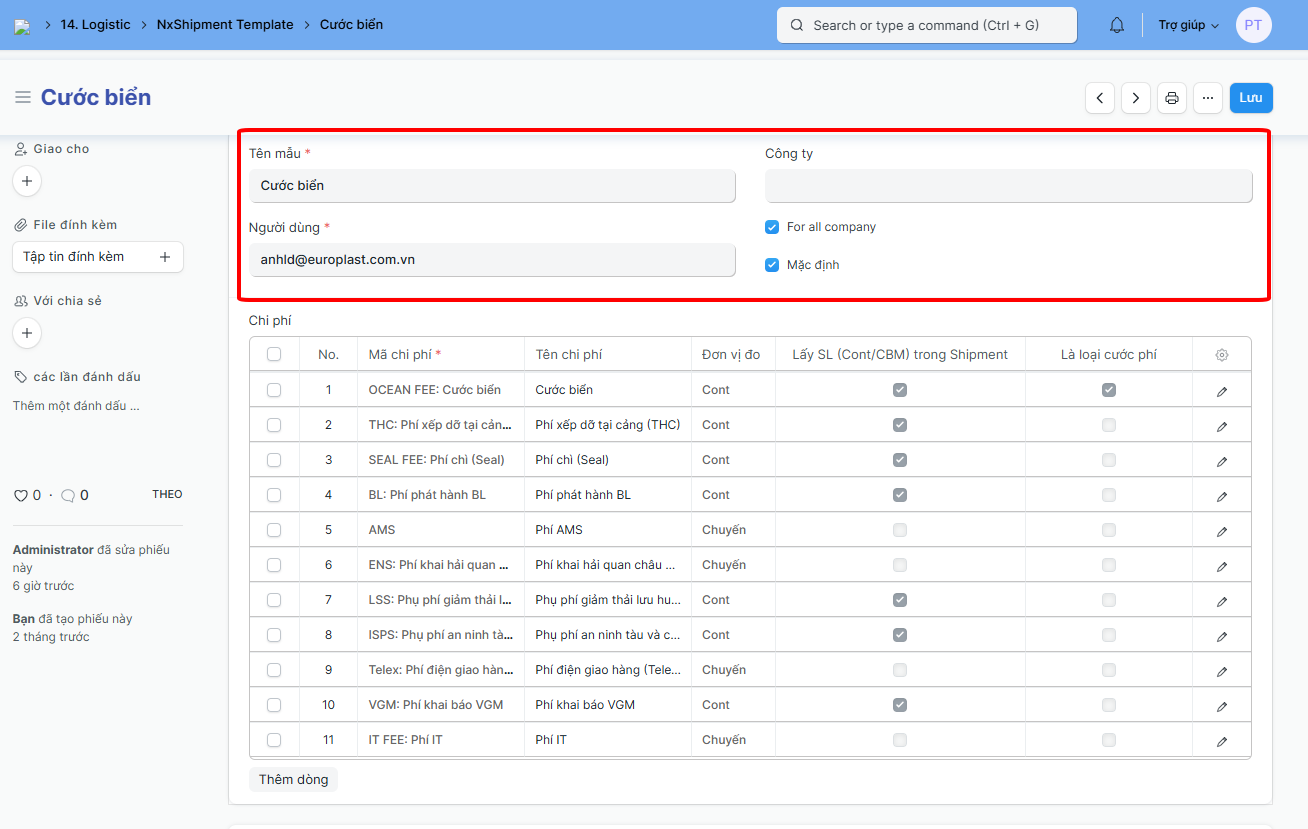Open the PT user avatar menu

tap(1253, 25)
